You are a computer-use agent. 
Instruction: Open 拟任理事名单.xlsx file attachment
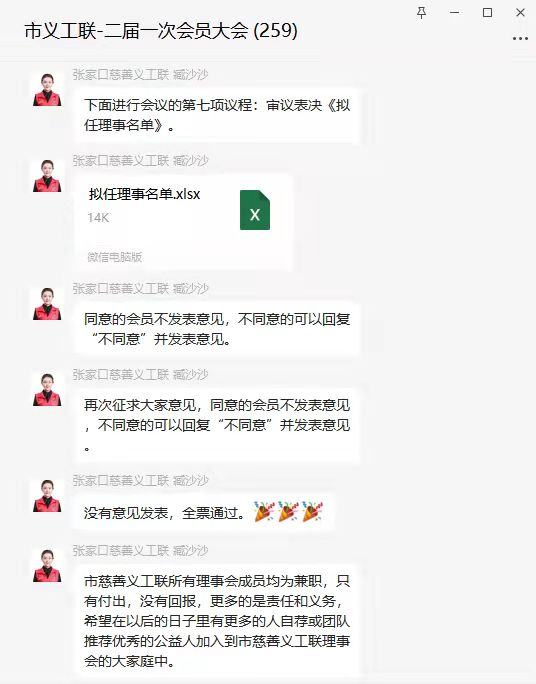pyautogui.click(x=183, y=223)
